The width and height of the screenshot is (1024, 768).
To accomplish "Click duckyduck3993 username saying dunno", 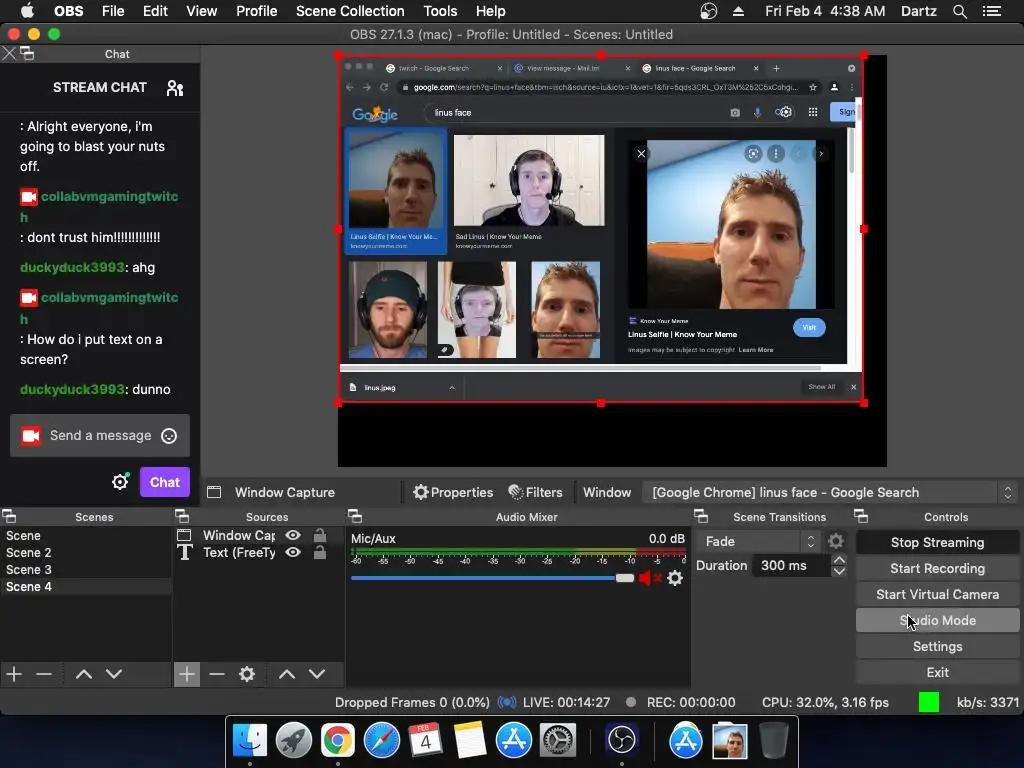I will (x=72, y=389).
